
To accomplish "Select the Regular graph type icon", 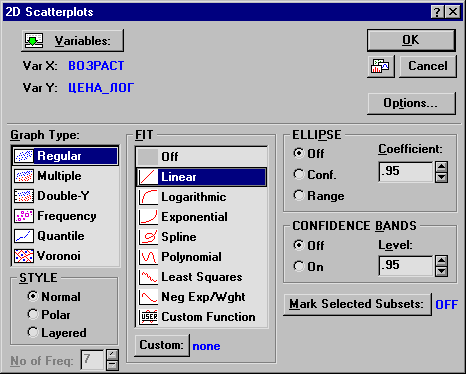I will [24, 156].
